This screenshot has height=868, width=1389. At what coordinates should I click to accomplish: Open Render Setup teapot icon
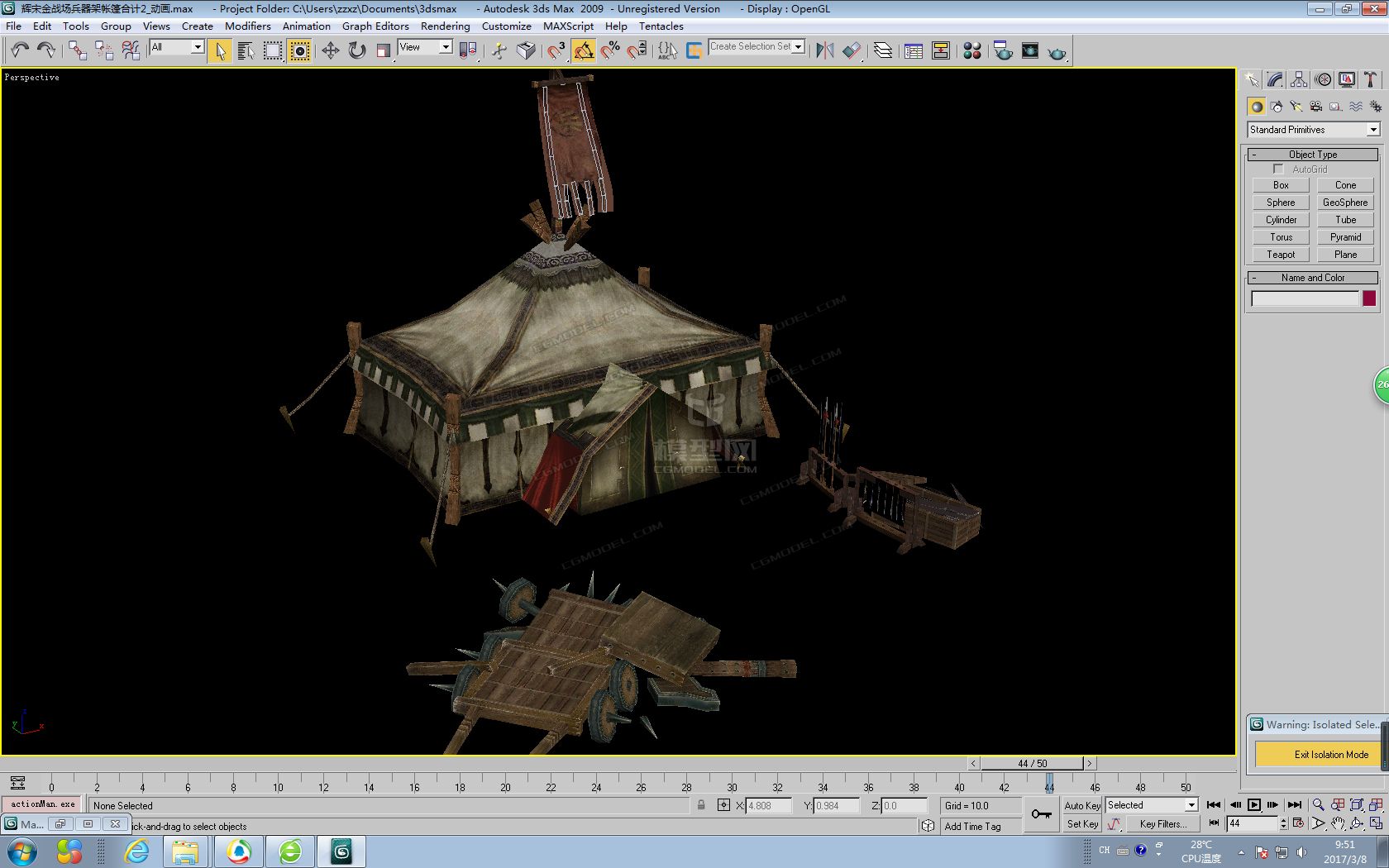1003,50
